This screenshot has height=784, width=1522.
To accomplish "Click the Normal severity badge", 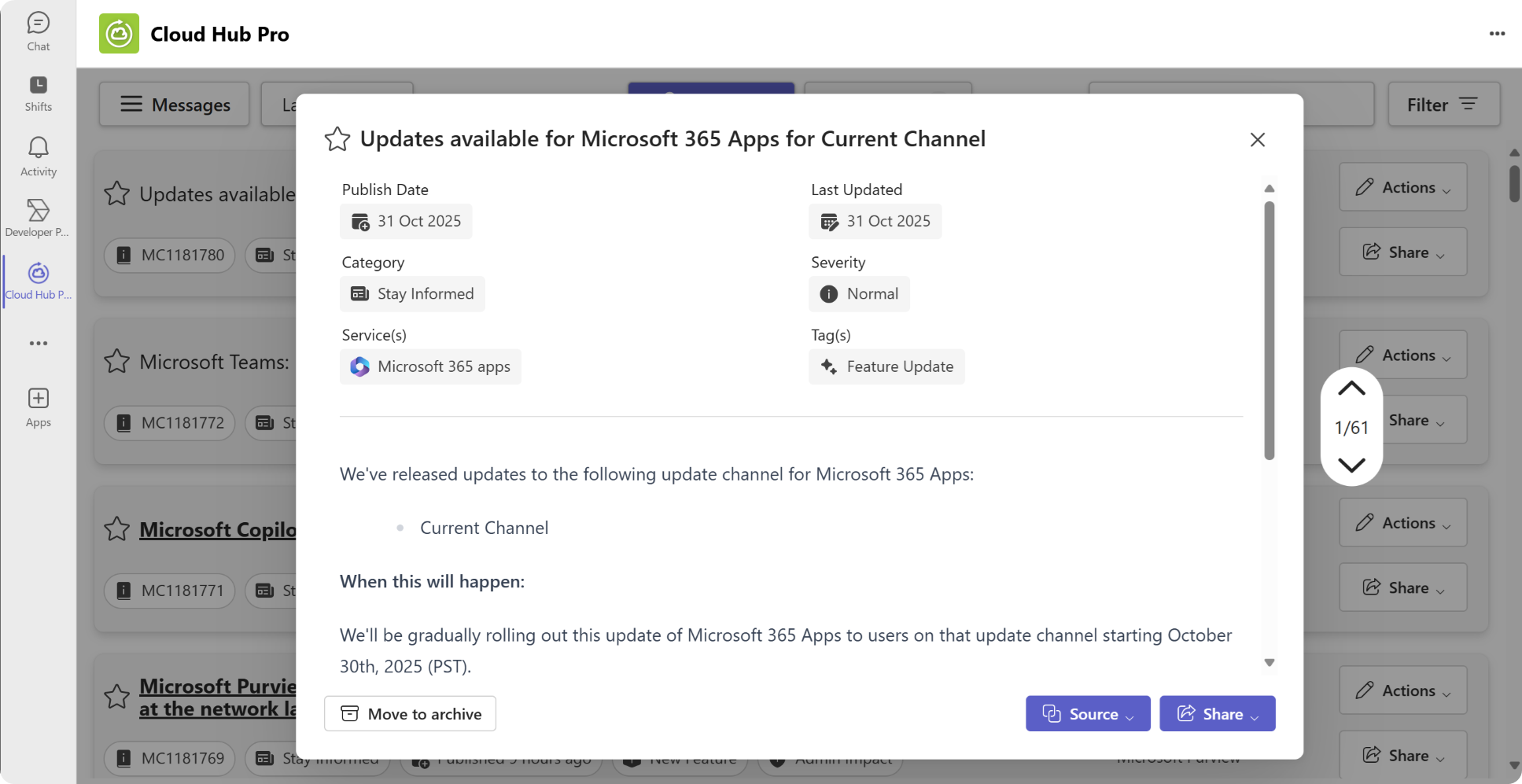I will coord(859,294).
